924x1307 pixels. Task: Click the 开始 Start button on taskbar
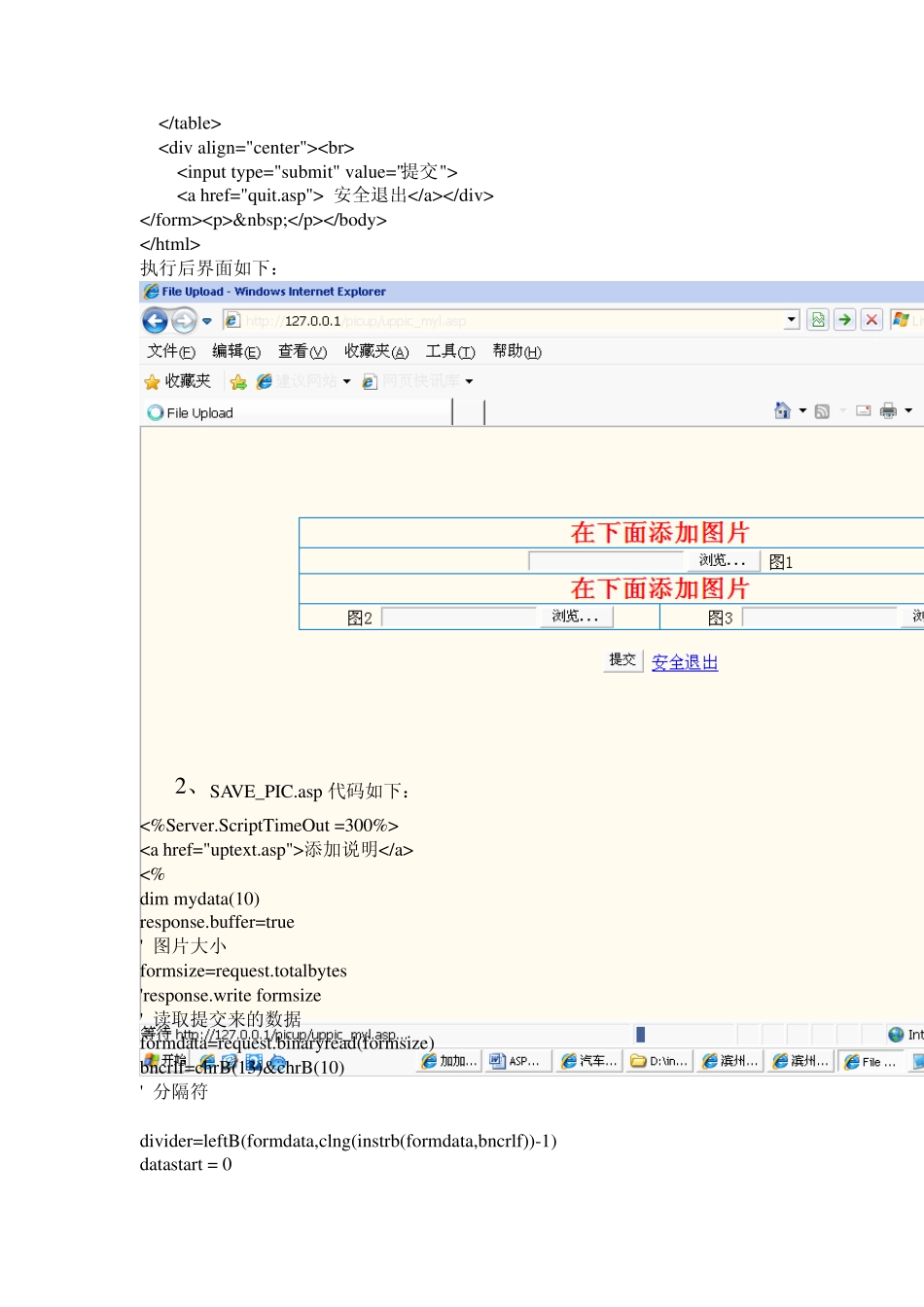click(x=165, y=1061)
